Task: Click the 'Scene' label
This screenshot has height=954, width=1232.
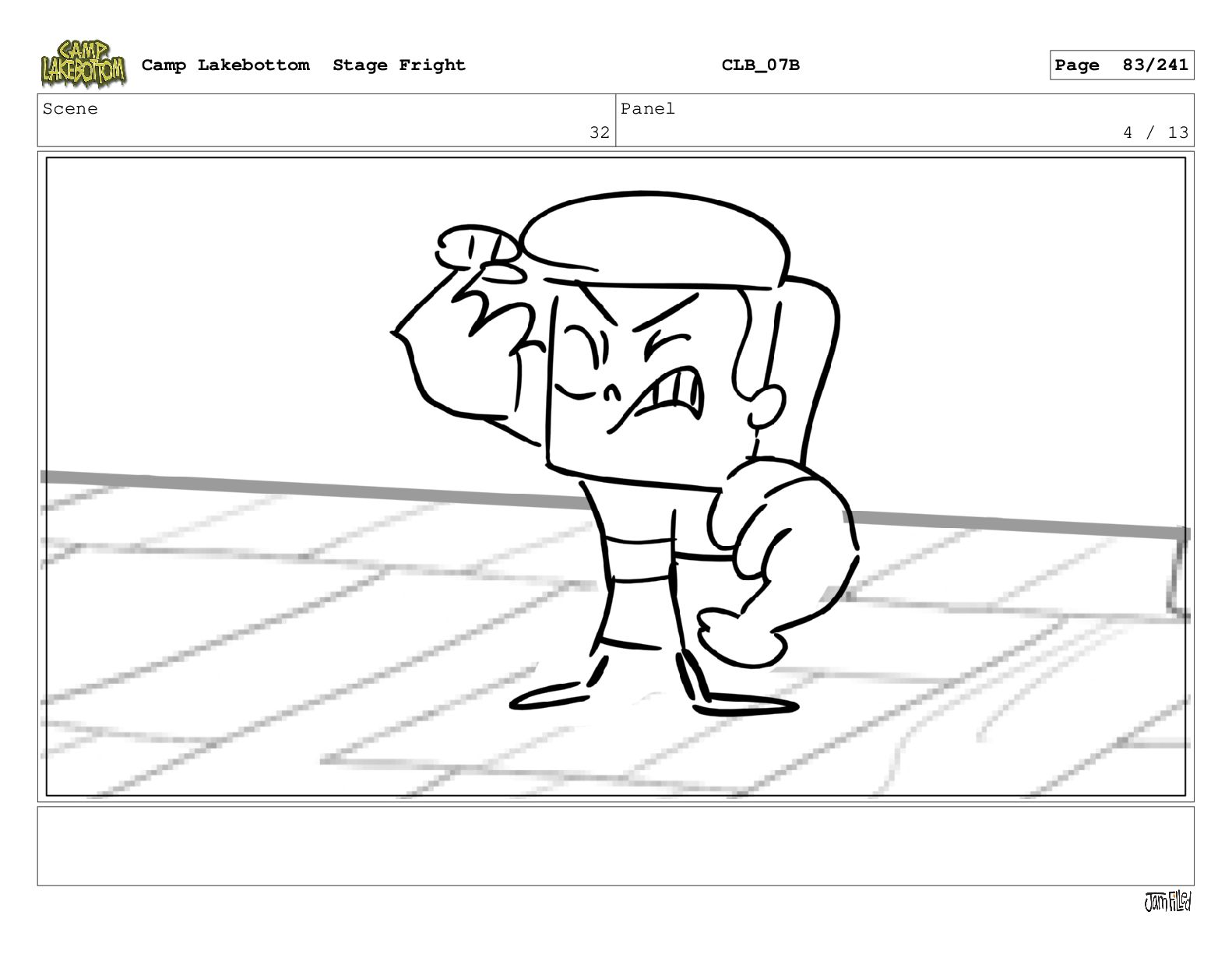Action: [70, 109]
